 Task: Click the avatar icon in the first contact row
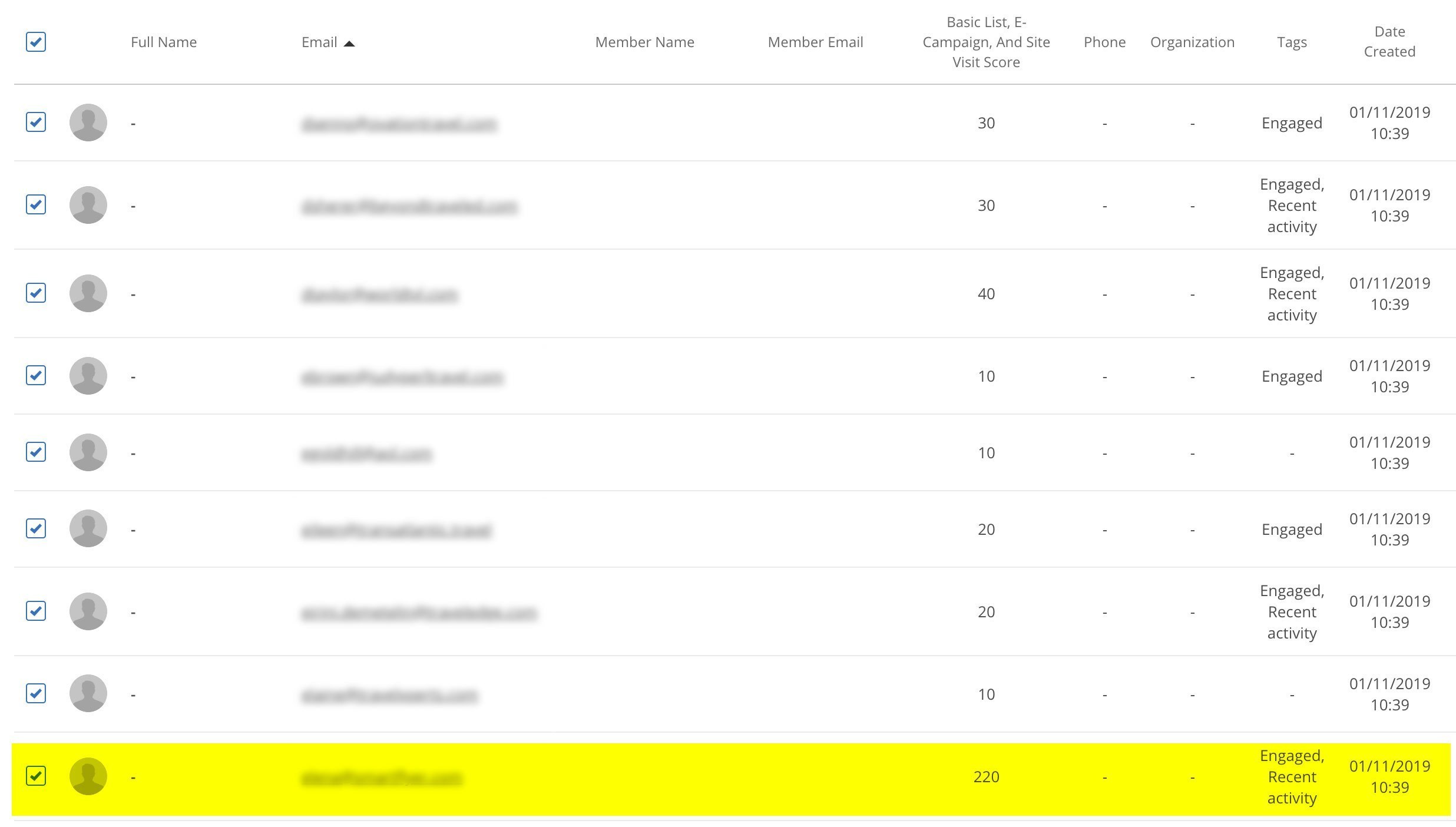pos(88,123)
